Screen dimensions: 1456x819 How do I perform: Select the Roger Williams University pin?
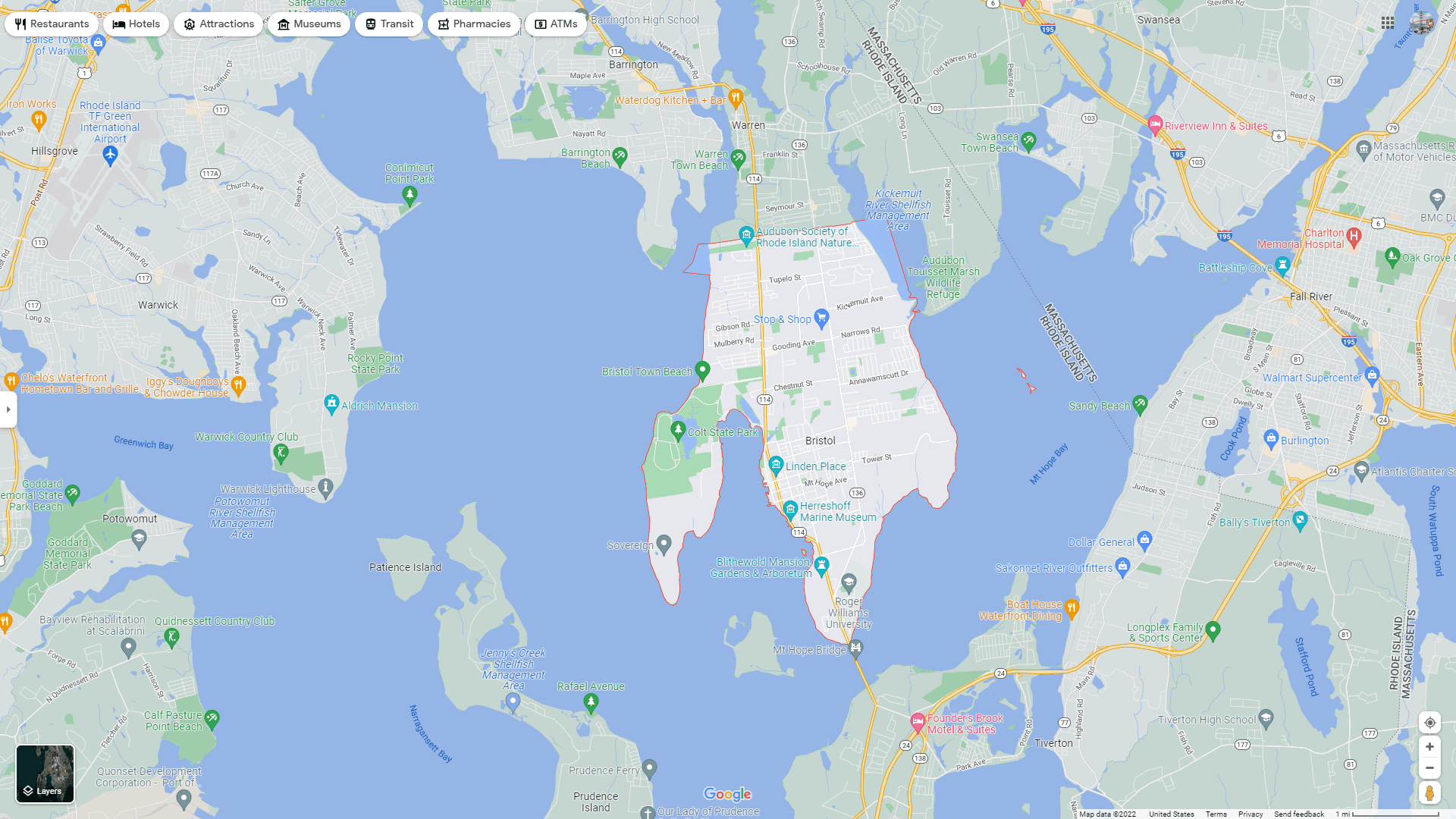coord(849,582)
